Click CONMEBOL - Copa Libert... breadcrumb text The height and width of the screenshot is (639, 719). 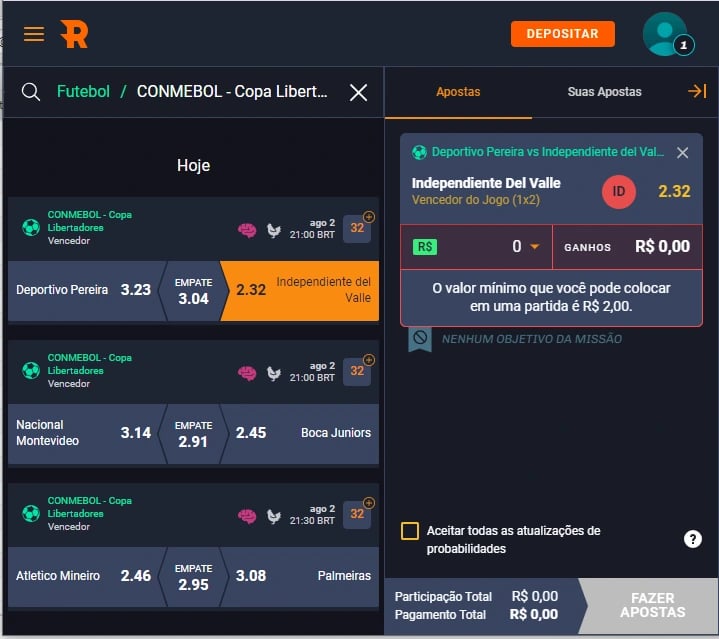[232, 92]
